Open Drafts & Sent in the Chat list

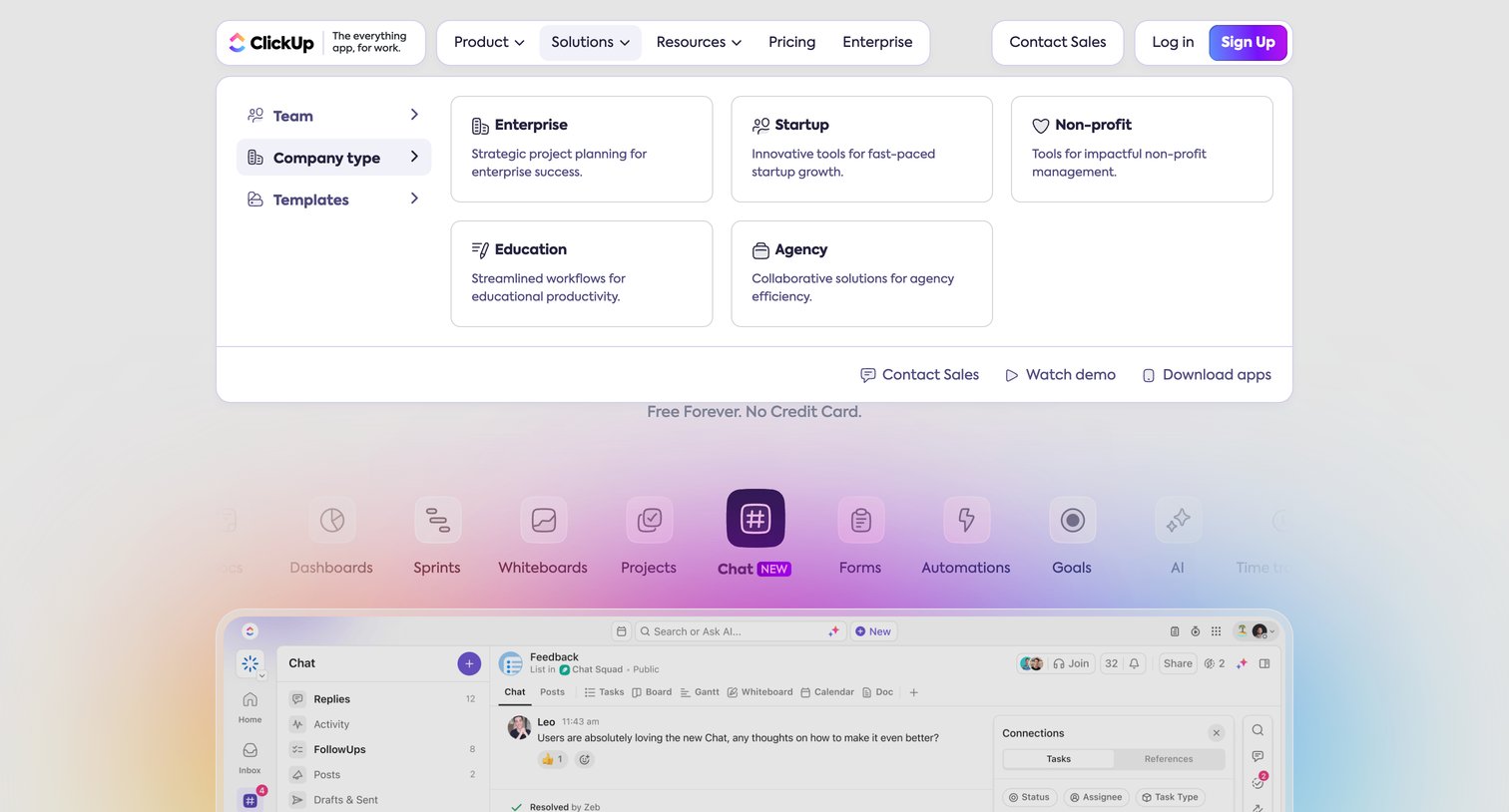[x=383, y=799]
